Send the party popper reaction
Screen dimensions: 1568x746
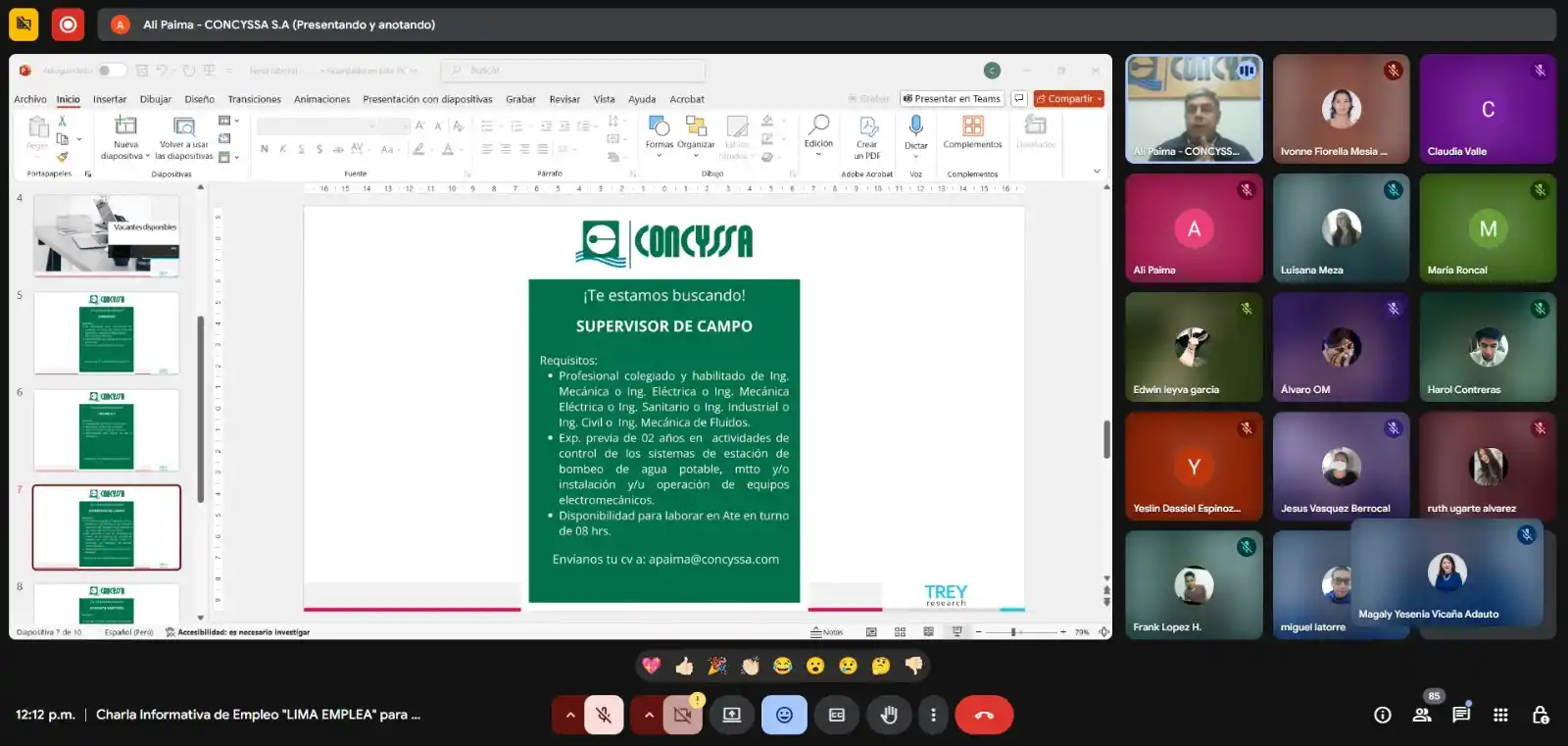pos(717,666)
